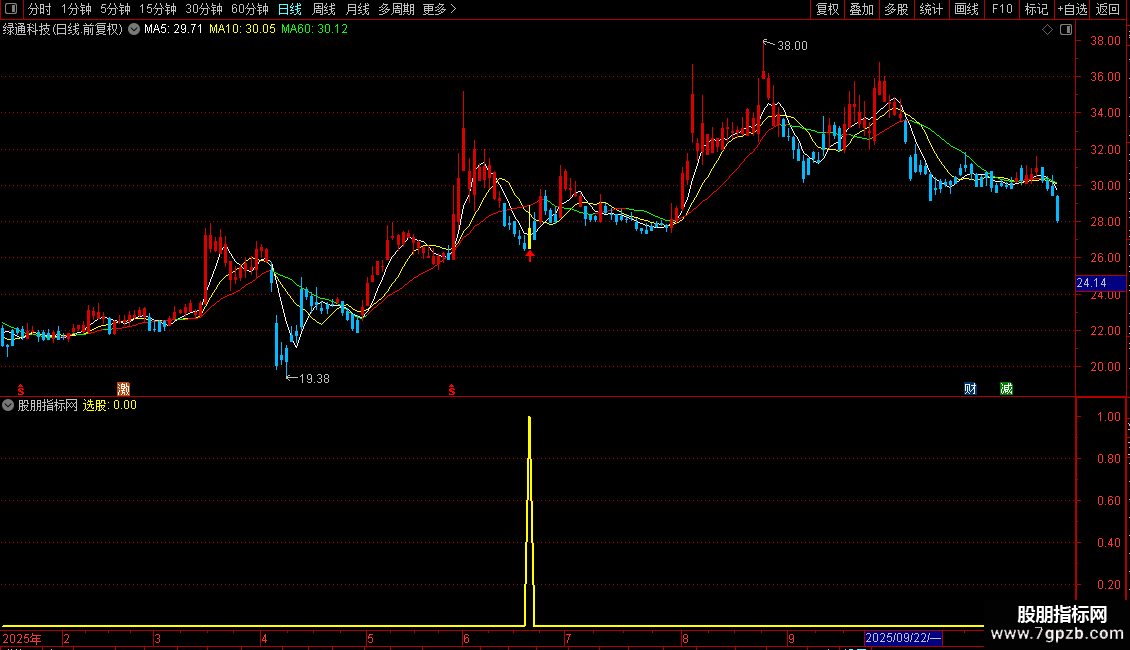
Task: Click the MA60 value label
Action: (314, 29)
